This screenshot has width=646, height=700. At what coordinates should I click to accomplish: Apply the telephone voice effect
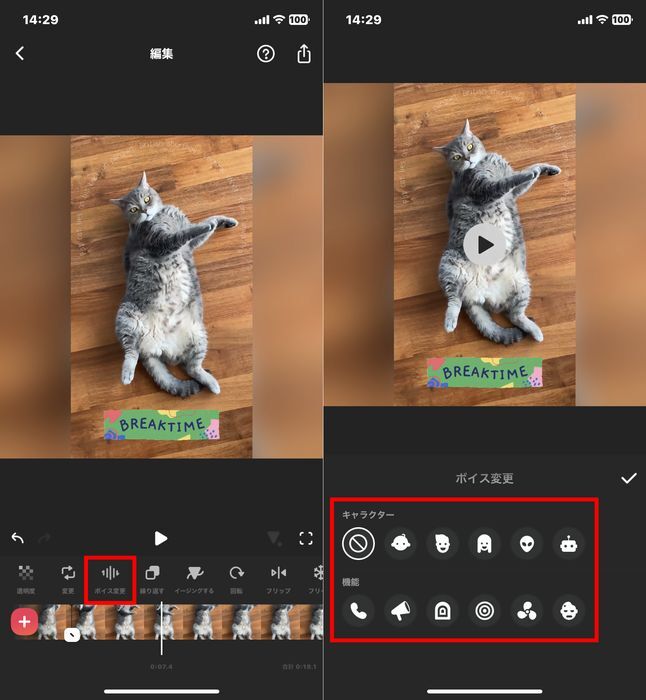tap(357, 610)
